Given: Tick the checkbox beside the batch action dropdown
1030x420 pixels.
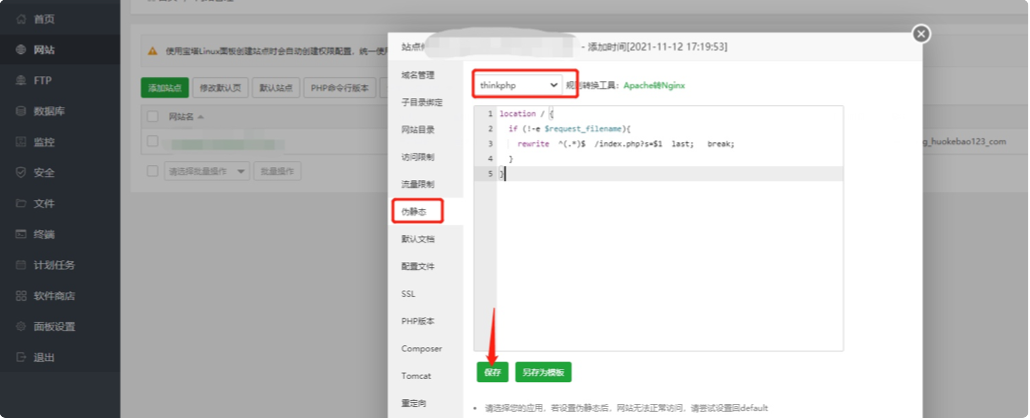Looking at the screenshot, I should (x=152, y=171).
